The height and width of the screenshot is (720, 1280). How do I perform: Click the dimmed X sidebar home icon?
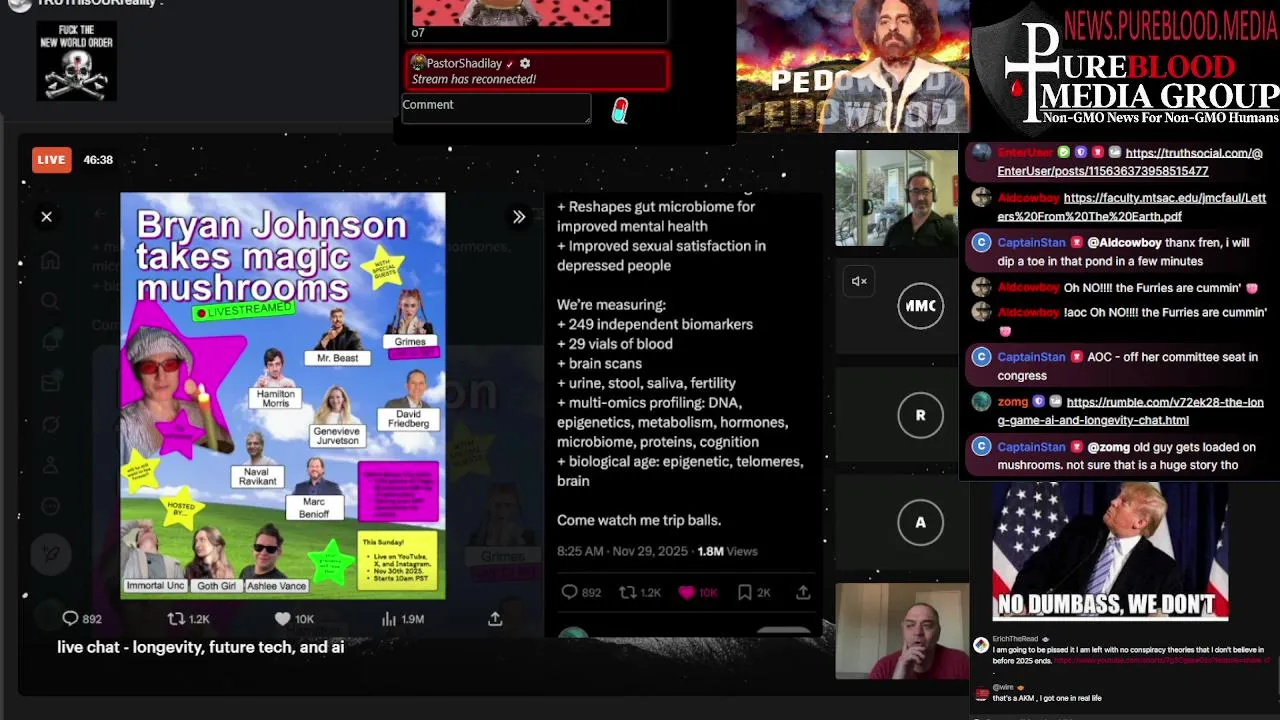pyautogui.click(x=50, y=261)
